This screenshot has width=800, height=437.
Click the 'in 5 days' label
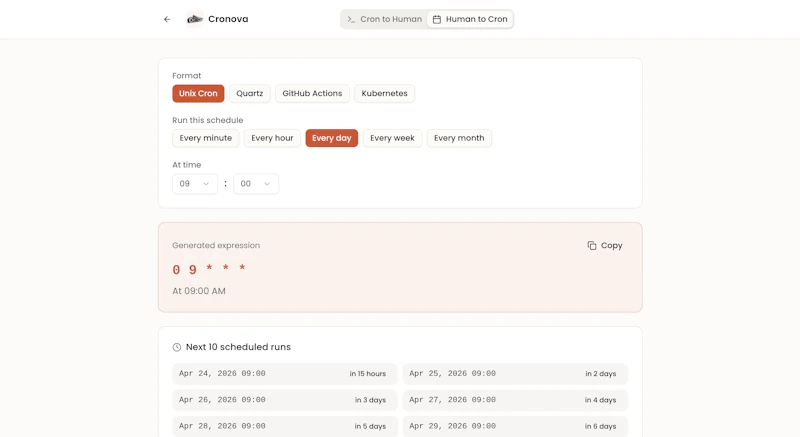tap(370, 426)
